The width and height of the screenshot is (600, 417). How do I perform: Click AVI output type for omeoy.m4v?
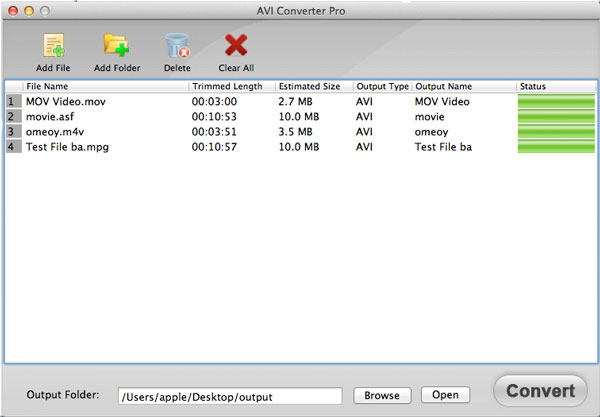[364, 132]
